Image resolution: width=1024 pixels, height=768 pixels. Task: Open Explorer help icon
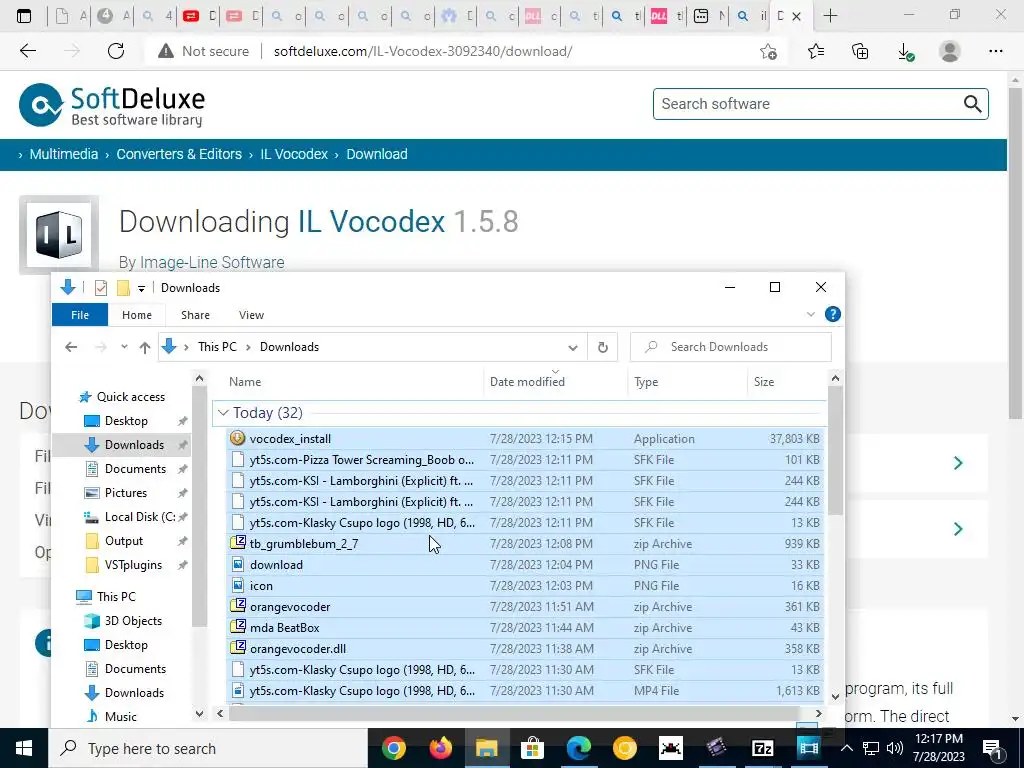(833, 315)
